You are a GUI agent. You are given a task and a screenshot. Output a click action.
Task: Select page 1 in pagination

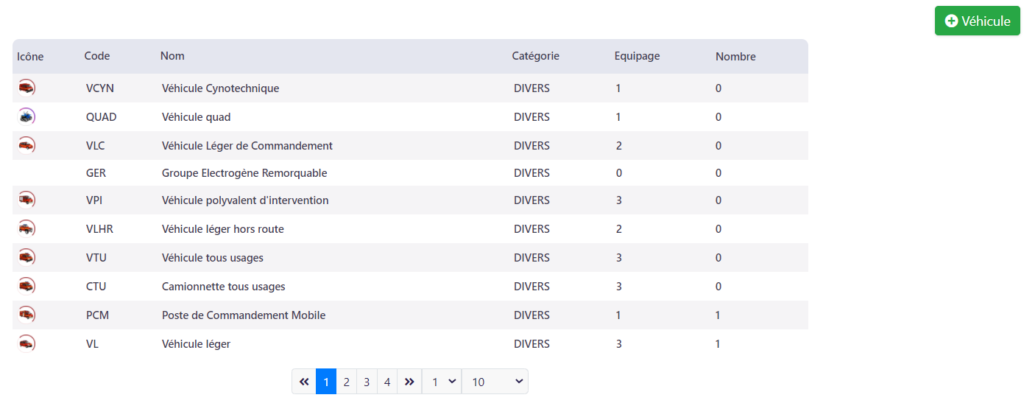coord(326,382)
